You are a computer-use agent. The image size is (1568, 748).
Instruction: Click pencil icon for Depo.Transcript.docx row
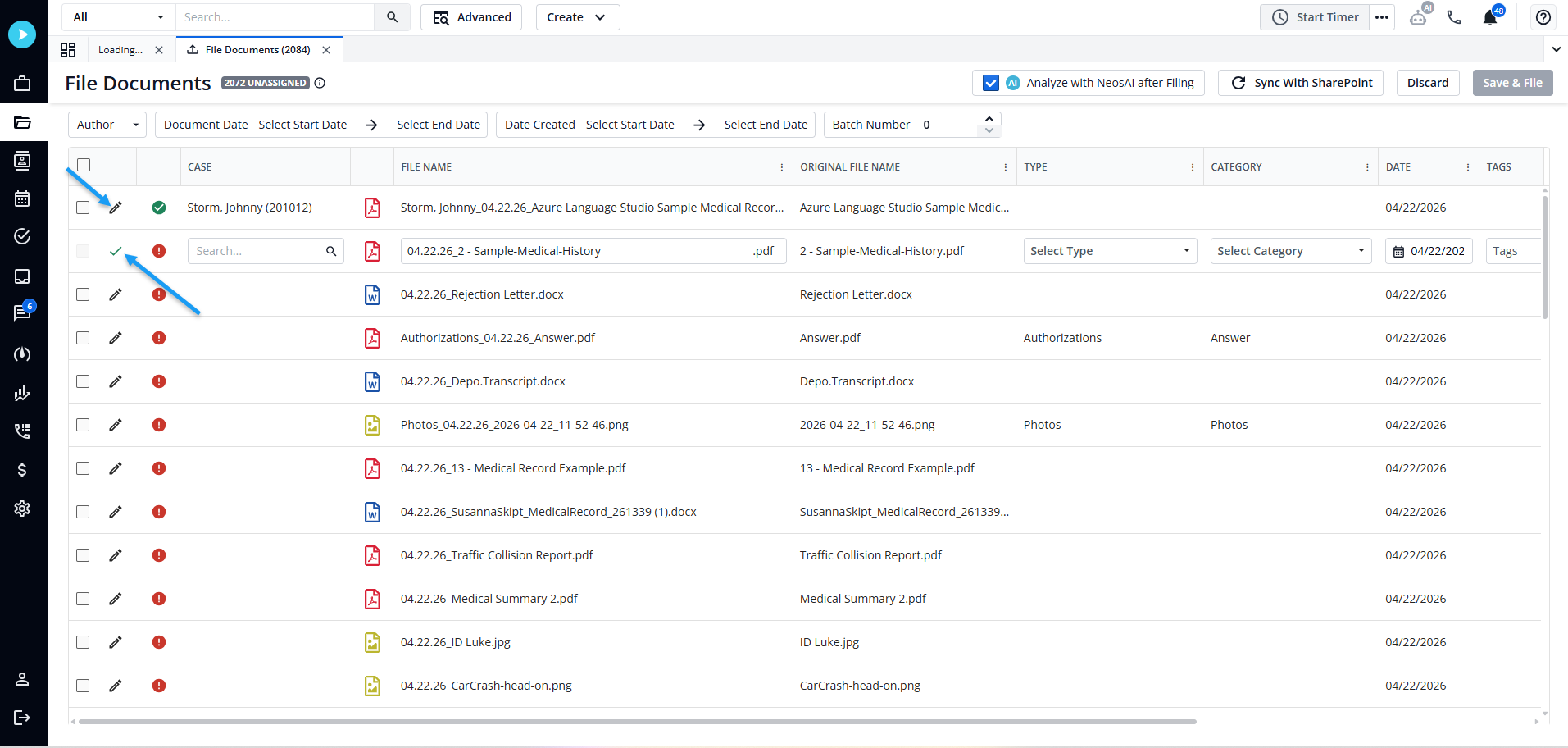[116, 381]
